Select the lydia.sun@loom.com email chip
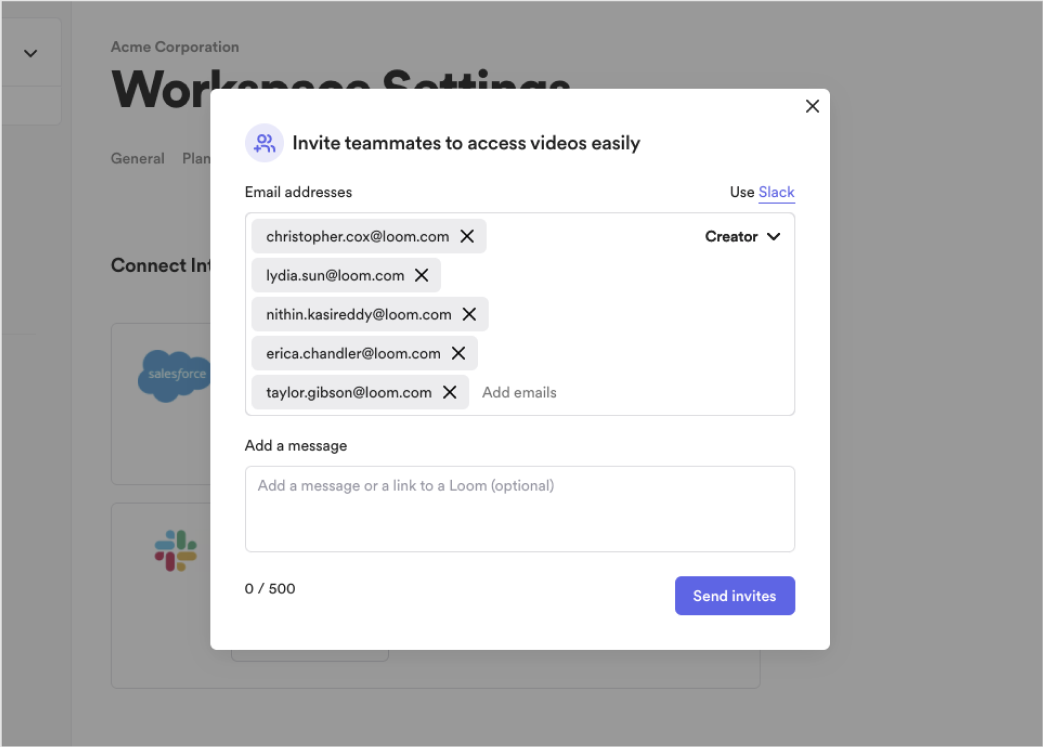 [335, 276]
